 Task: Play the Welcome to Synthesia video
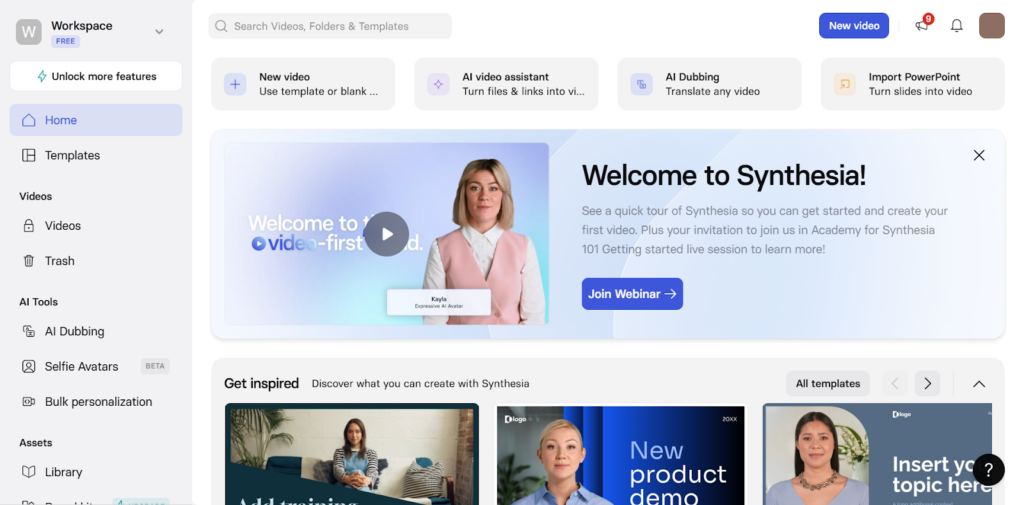coord(387,234)
